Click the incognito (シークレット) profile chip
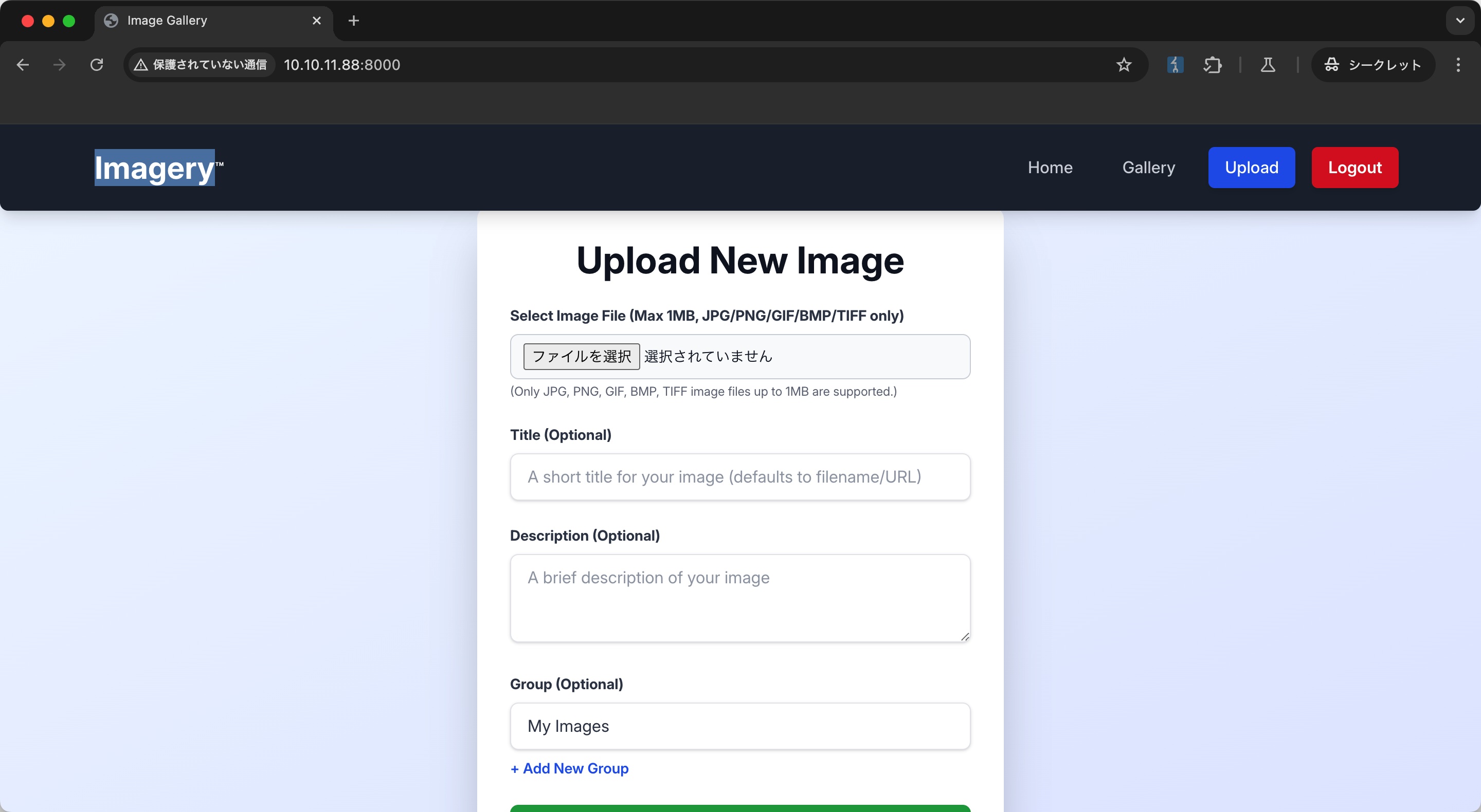Viewport: 1481px width, 812px height. [1372, 65]
